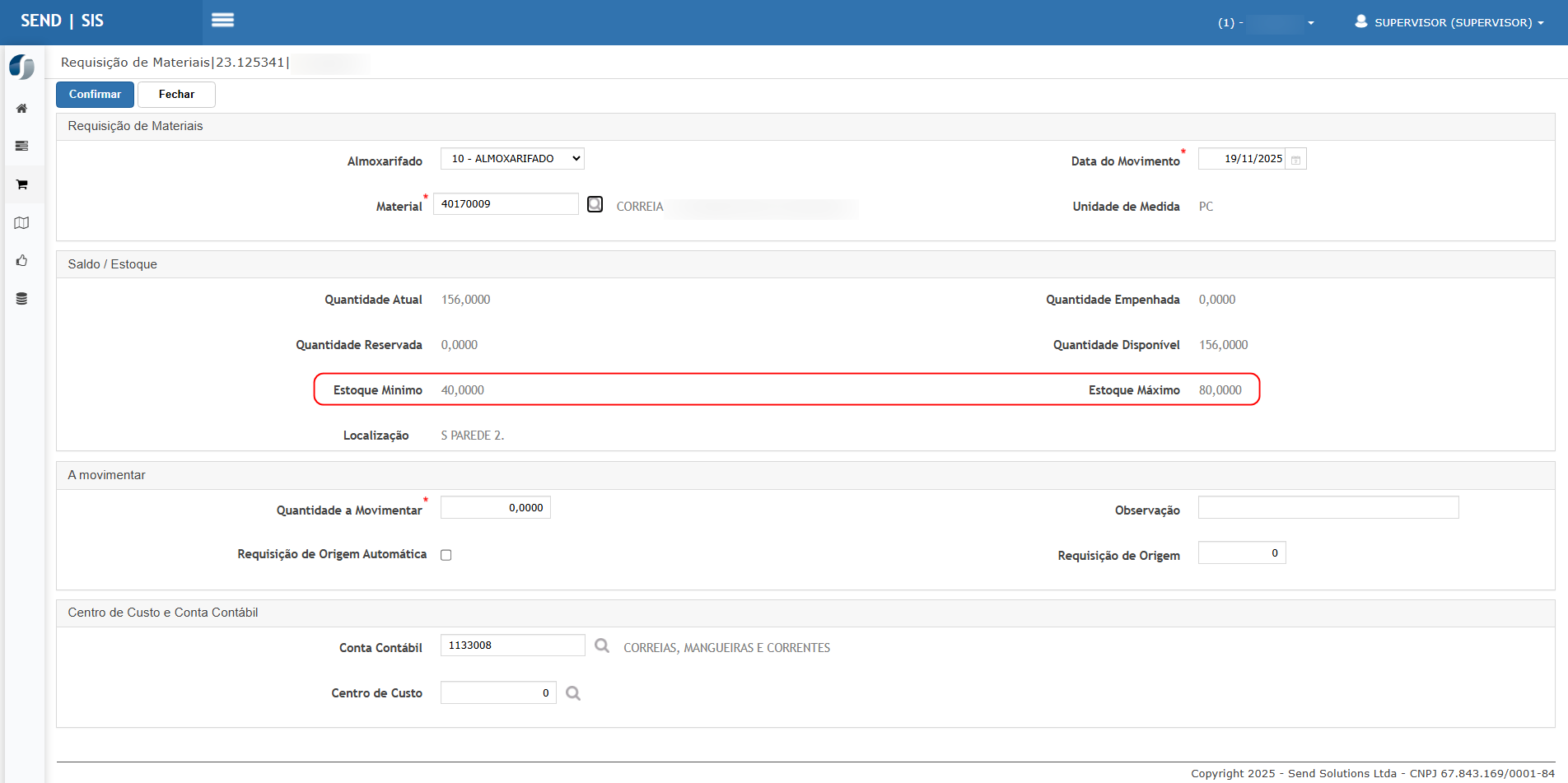Click the Conta Contábil search magnifier

(602, 646)
